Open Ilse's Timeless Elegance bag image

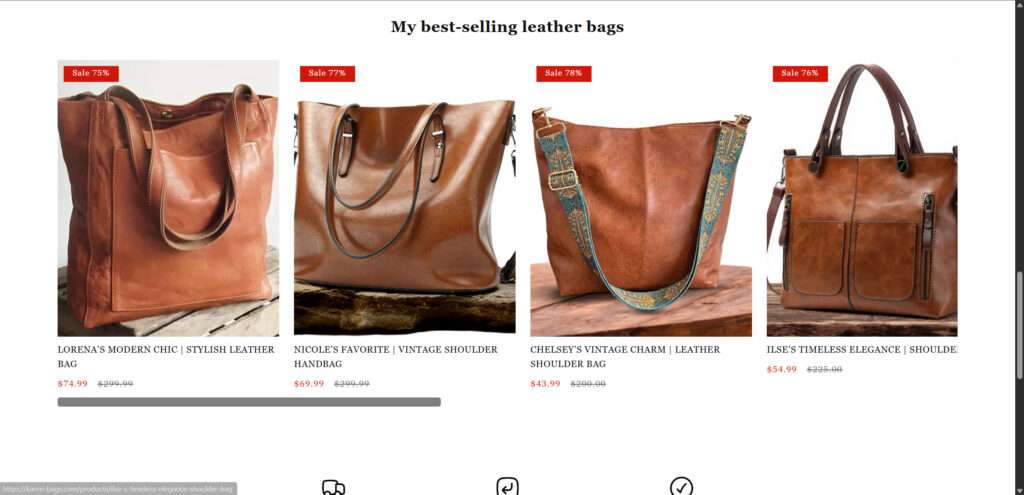tap(862, 198)
